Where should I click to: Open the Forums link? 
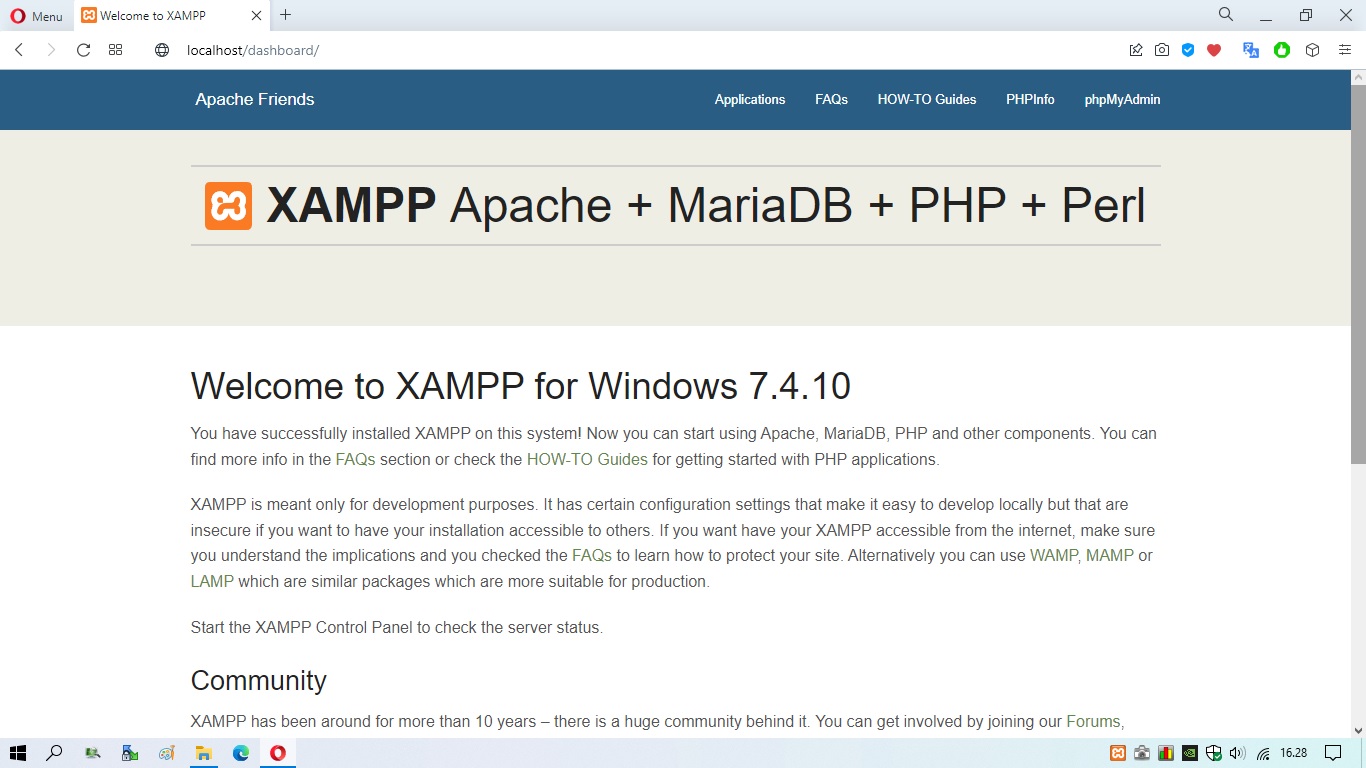click(1093, 721)
